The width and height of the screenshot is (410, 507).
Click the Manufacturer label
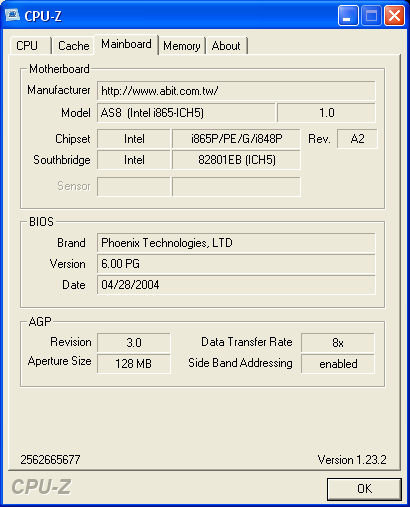tap(59, 90)
